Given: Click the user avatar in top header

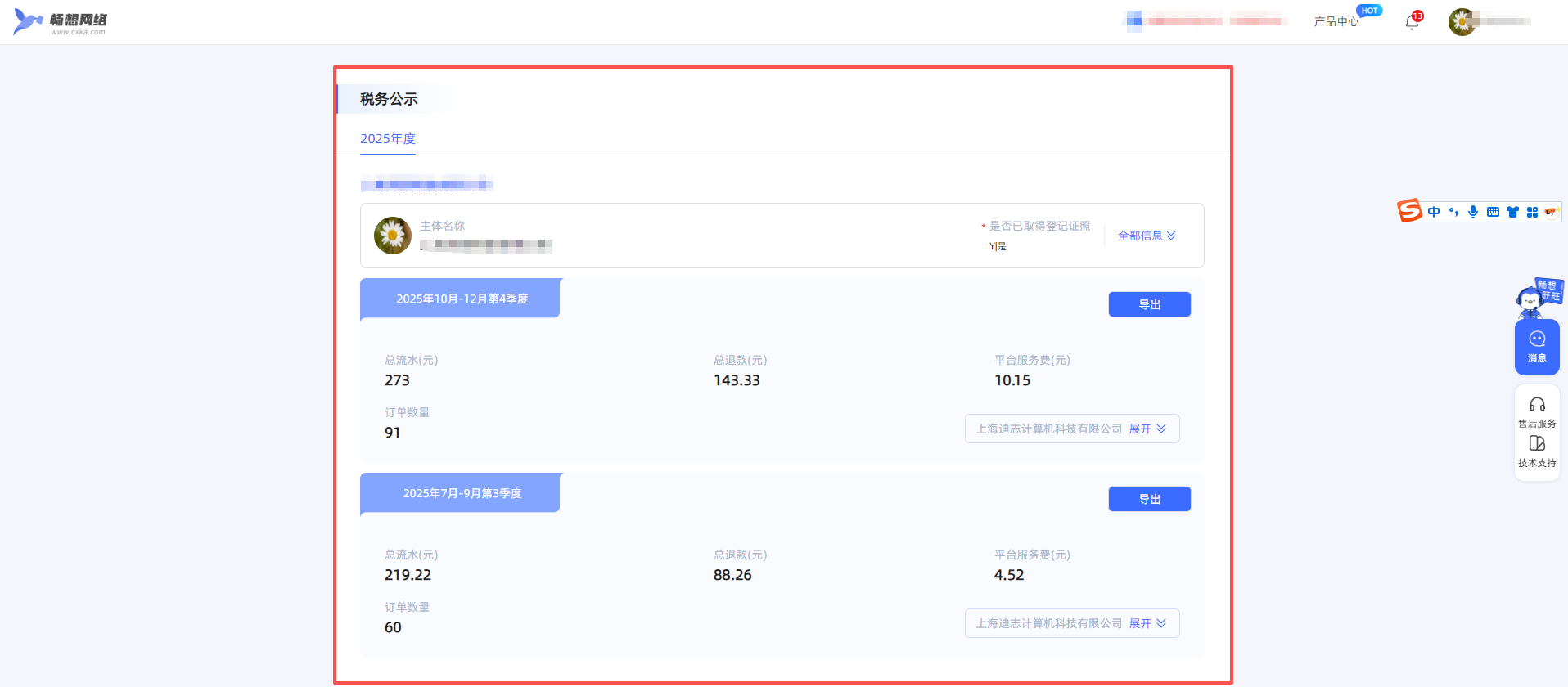Looking at the screenshot, I should coord(1462,22).
